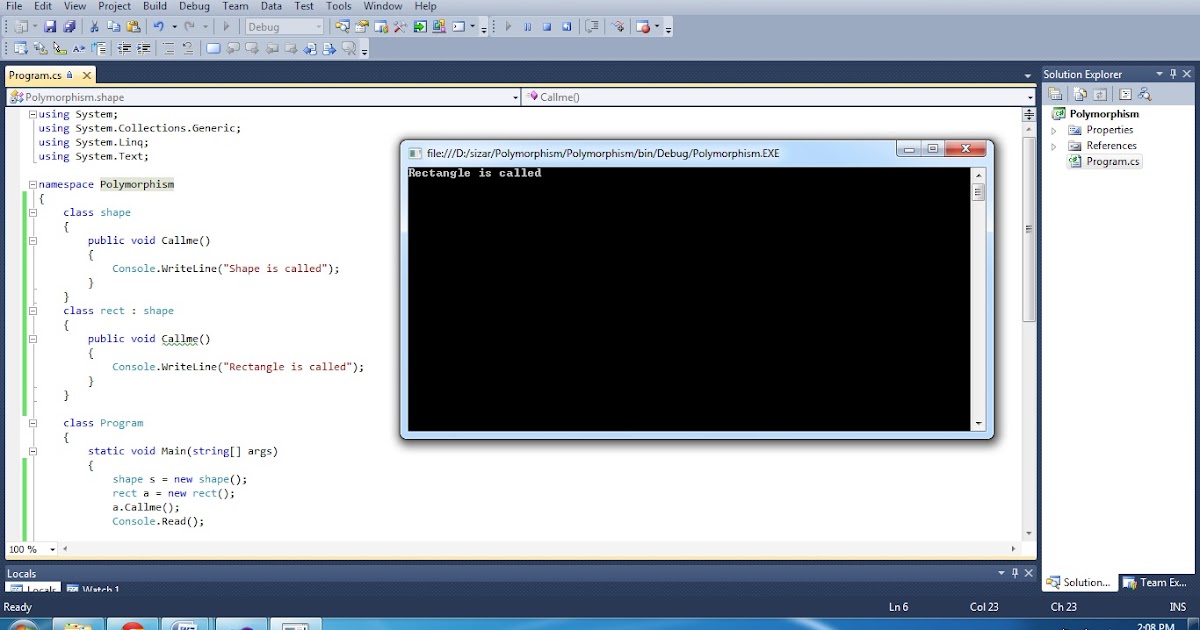Open the Build menu
The width and height of the screenshot is (1200, 630).
coord(154,6)
